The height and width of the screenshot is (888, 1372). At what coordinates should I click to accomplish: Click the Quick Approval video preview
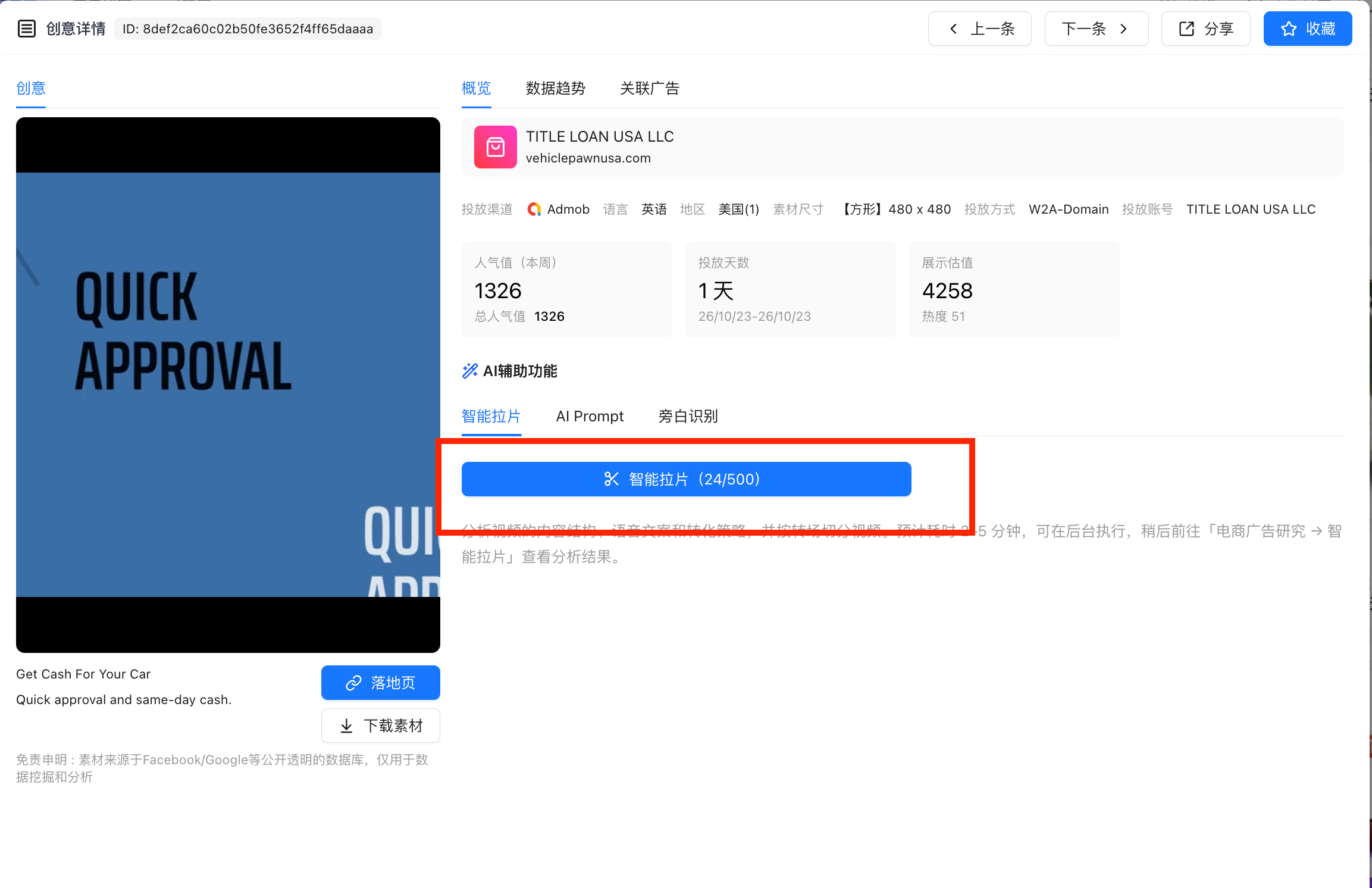(228, 384)
